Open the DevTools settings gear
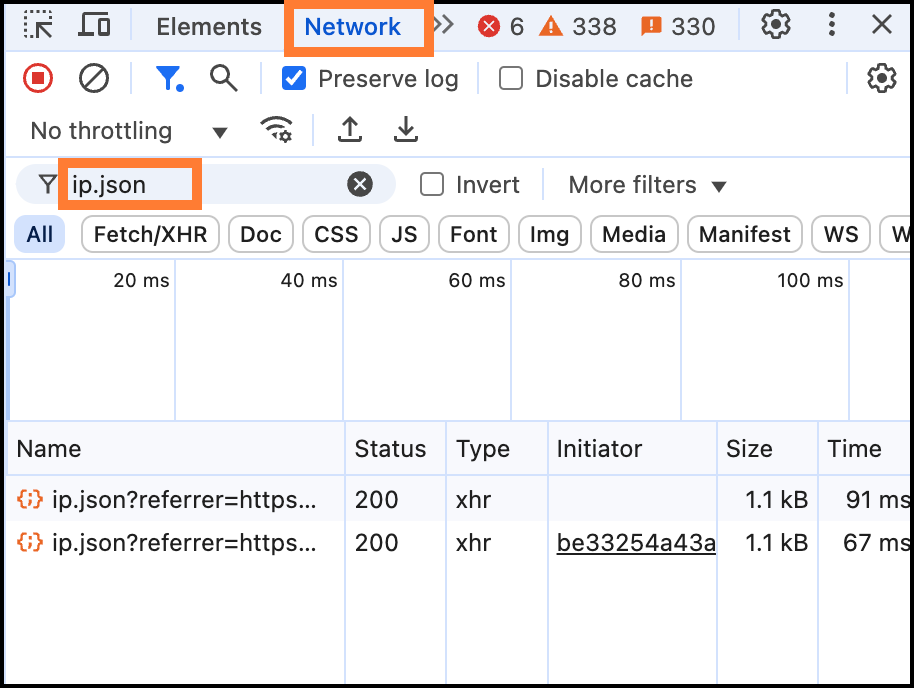 click(776, 26)
